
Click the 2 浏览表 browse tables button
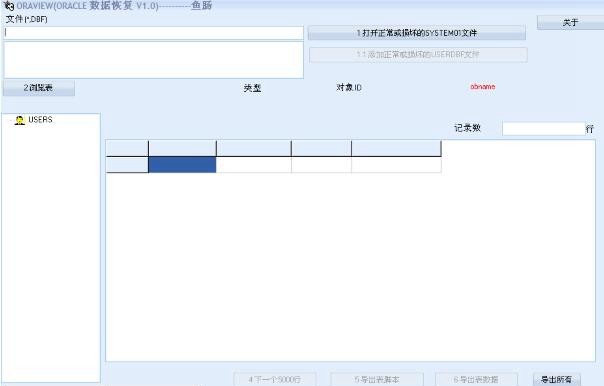[x=39, y=88]
